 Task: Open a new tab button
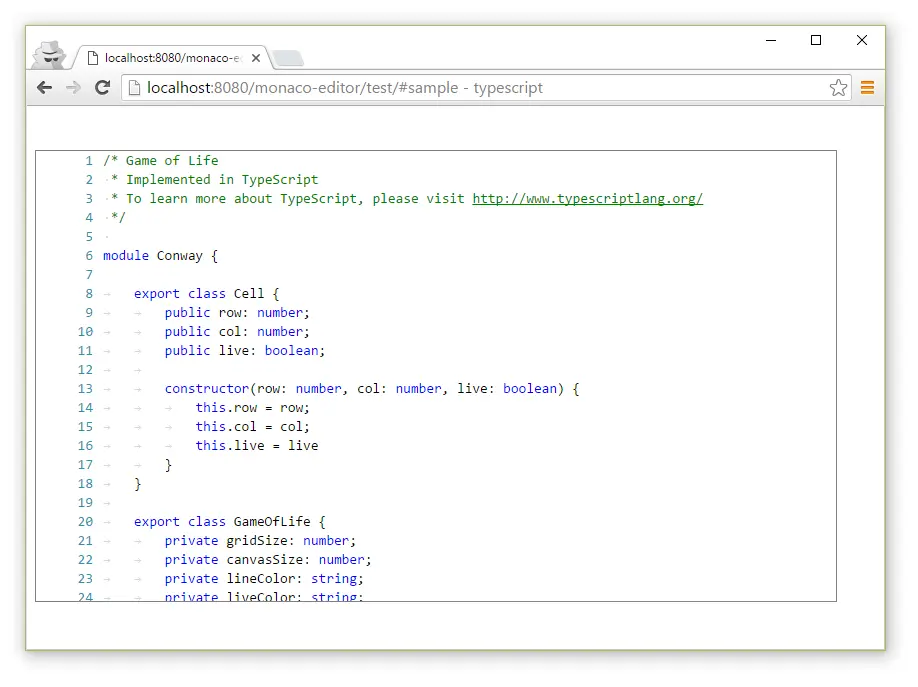coord(288,58)
